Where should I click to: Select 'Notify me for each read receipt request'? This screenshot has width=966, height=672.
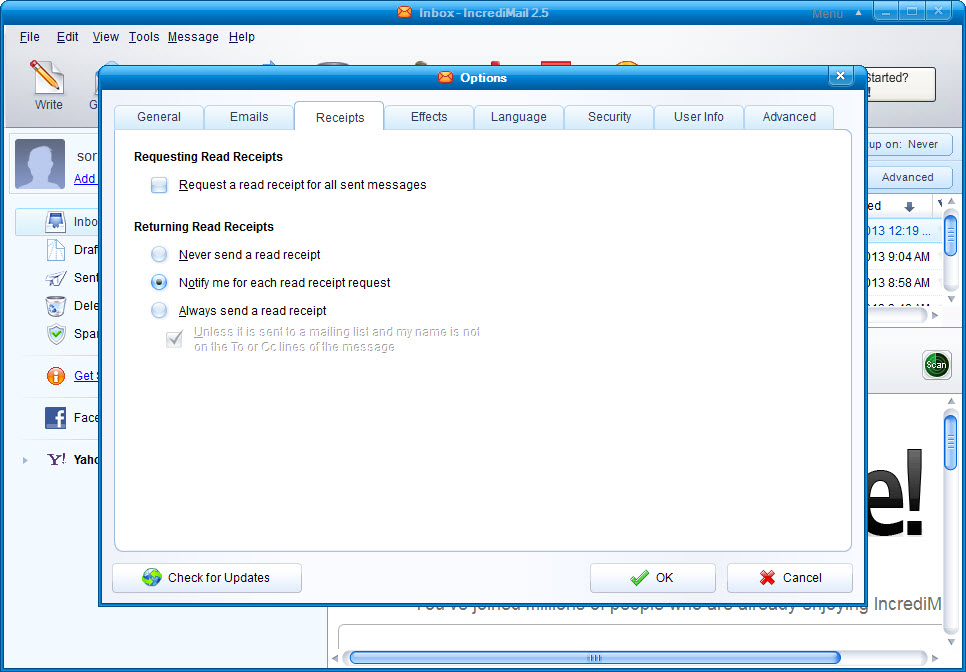coord(159,283)
